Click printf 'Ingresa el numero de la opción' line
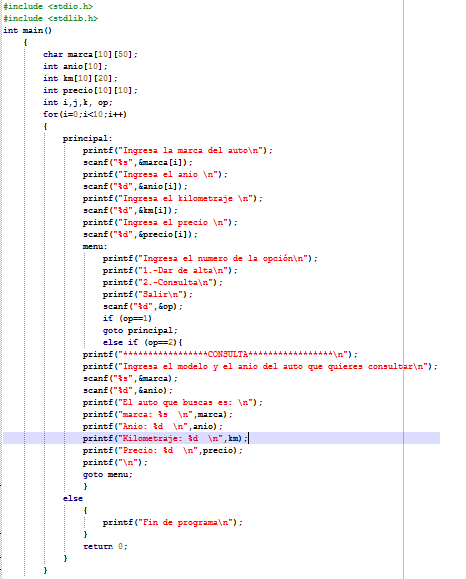This screenshot has width=466, height=579. 210,258
